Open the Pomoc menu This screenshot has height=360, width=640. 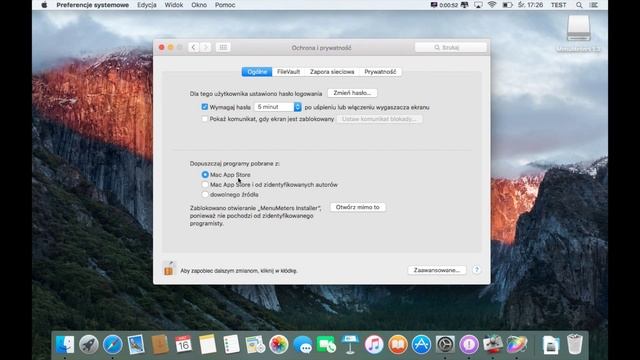tap(225, 5)
